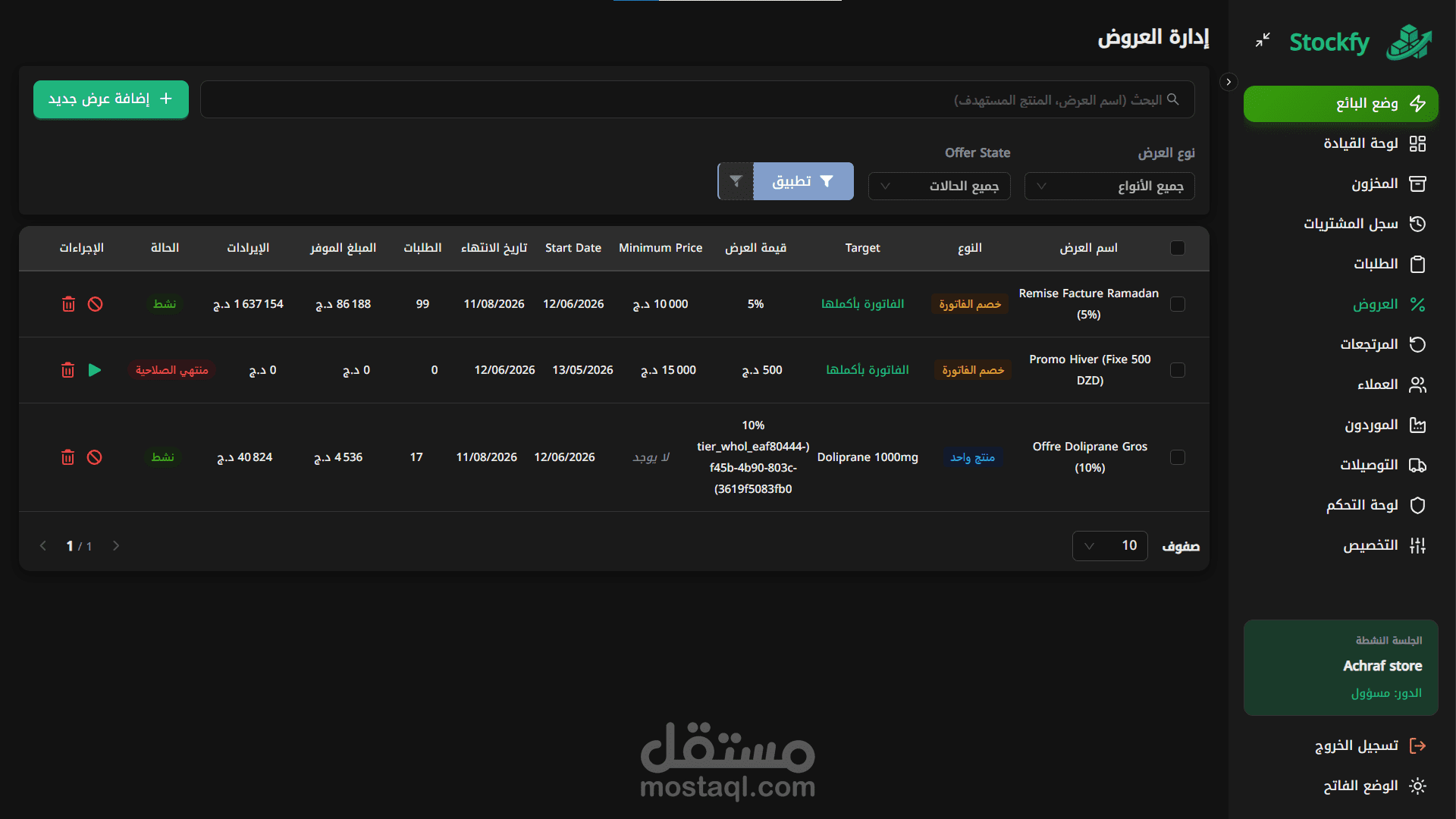The height and width of the screenshot is (819, 1456).
Task: Click the Offre Doliprane Gros (10%) name
Action: coord(1090,457)
